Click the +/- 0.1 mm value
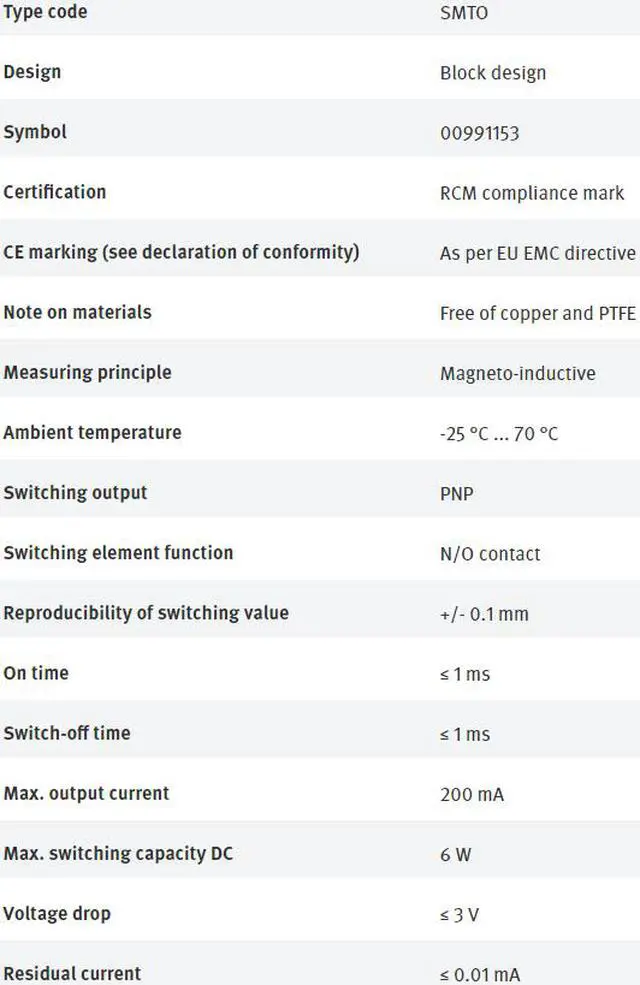 coord(484,614)
